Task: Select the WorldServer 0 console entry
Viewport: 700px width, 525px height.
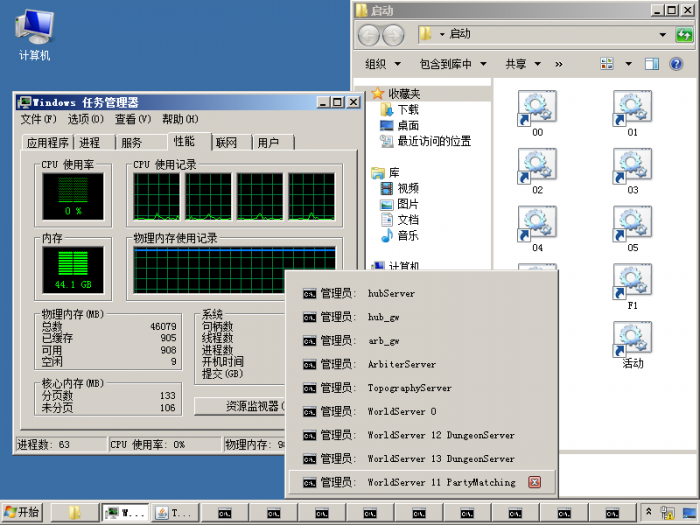Action: pyautogui.click(x=422, y=412)
